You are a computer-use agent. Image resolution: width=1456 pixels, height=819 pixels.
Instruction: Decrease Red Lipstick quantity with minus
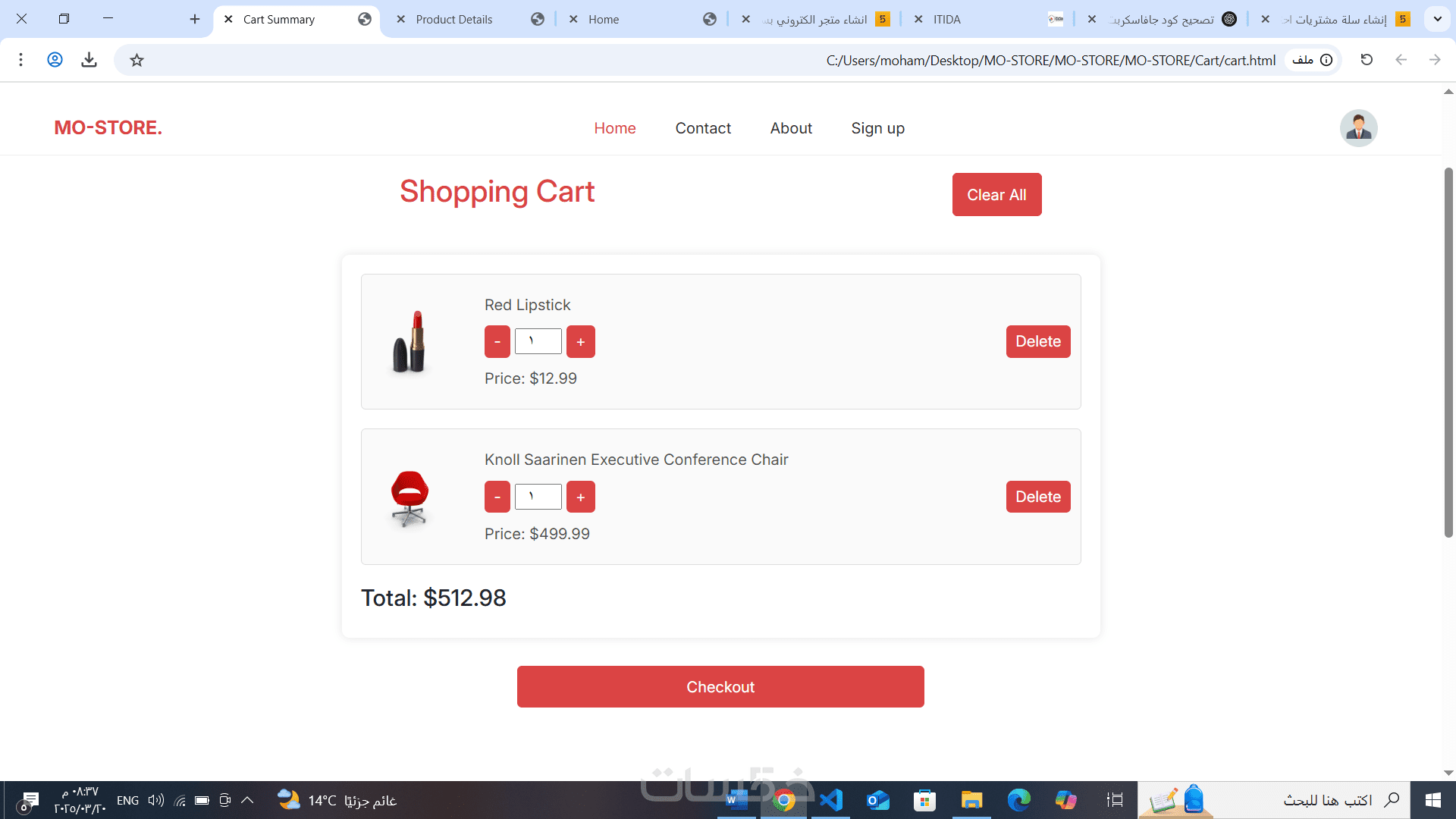(x=497, y=342)
